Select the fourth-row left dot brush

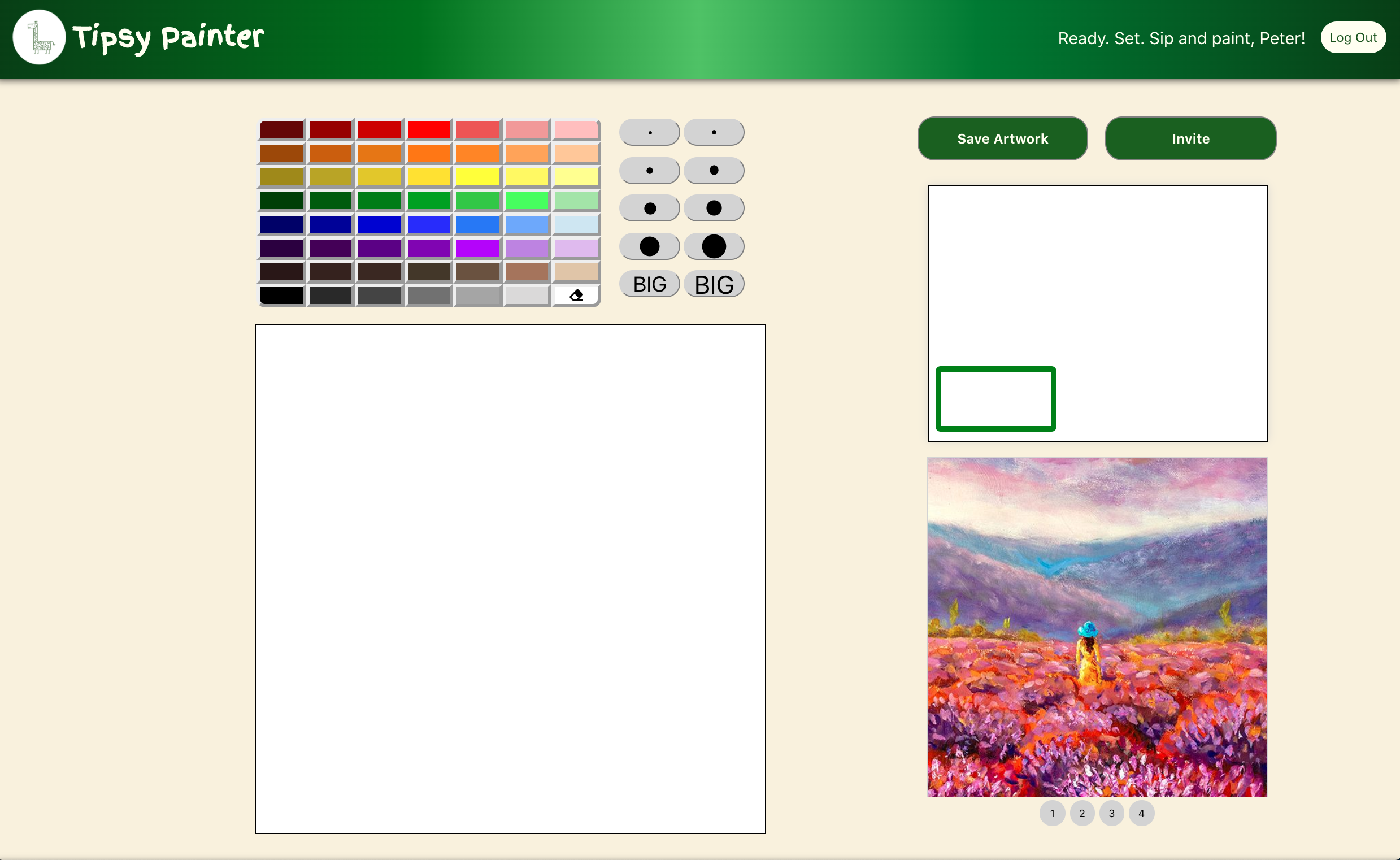(649, 246)
